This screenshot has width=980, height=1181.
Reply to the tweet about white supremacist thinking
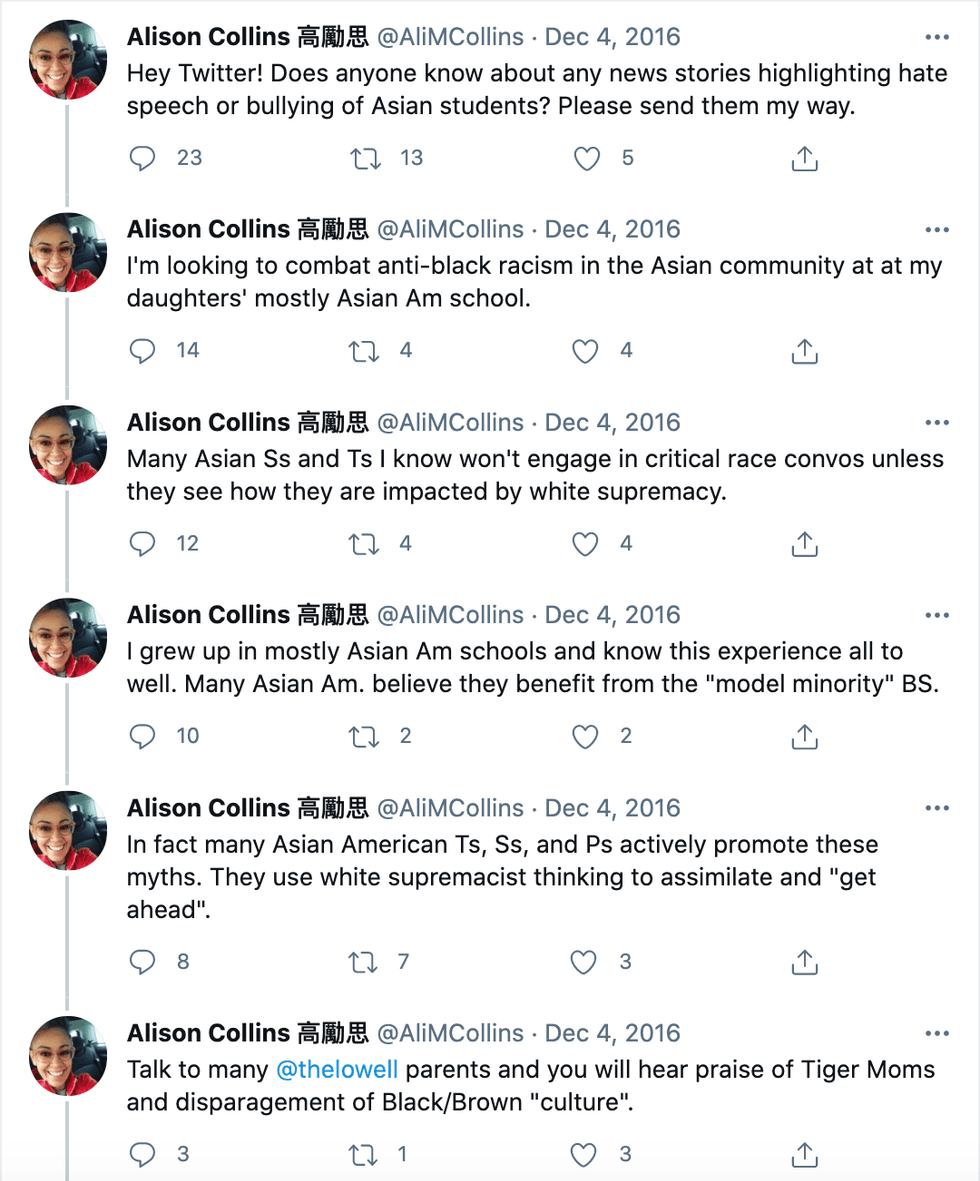143,962
